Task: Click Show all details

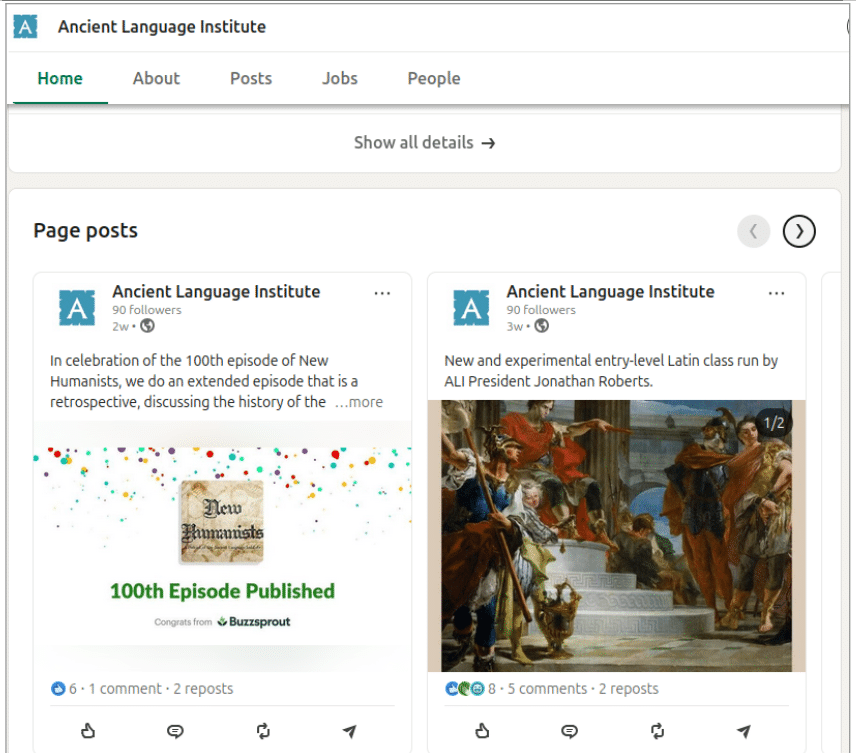Action: [424, 142]
